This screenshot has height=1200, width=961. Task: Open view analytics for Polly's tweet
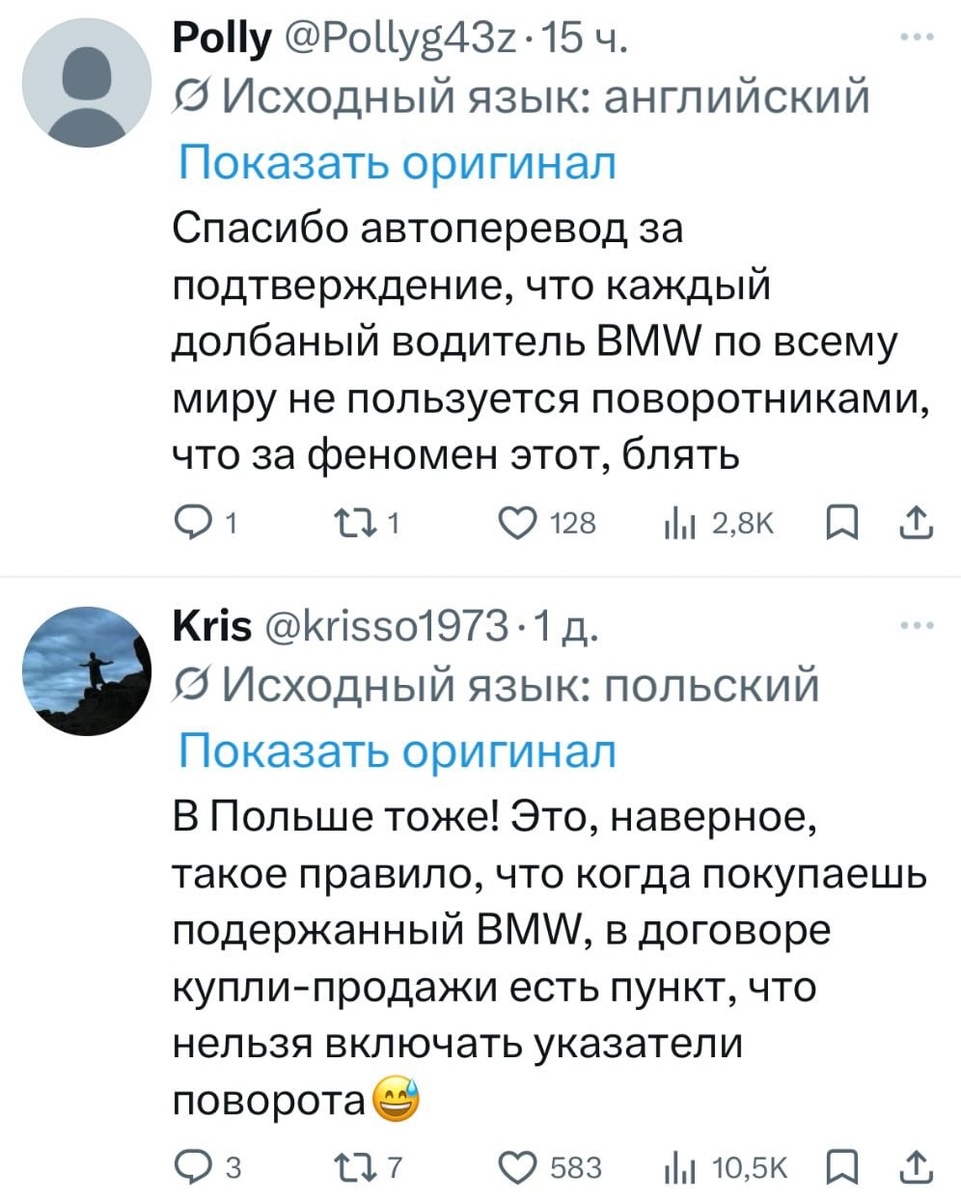[x=681, y=522]
